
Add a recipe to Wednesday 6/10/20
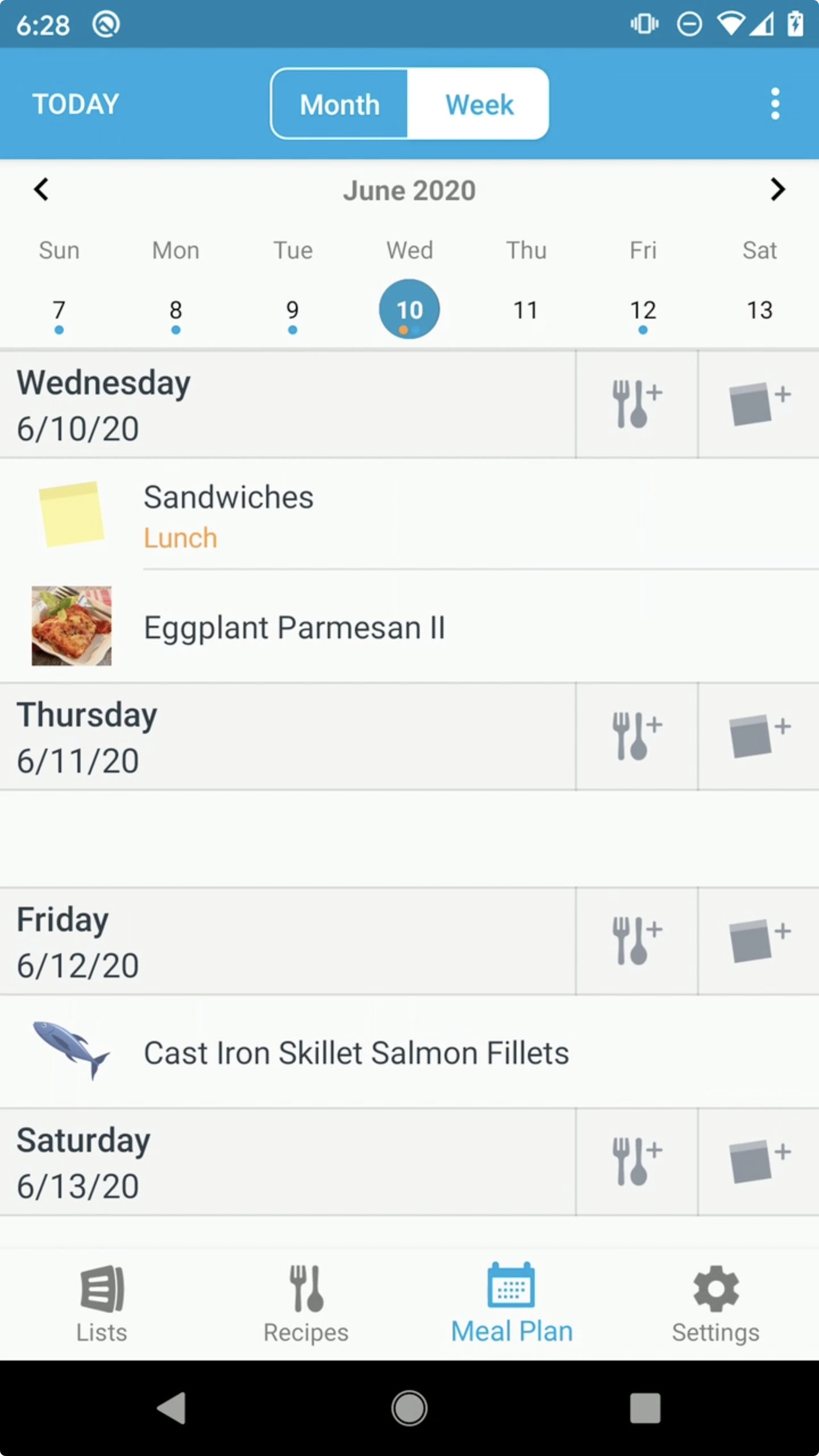point(636,404)
